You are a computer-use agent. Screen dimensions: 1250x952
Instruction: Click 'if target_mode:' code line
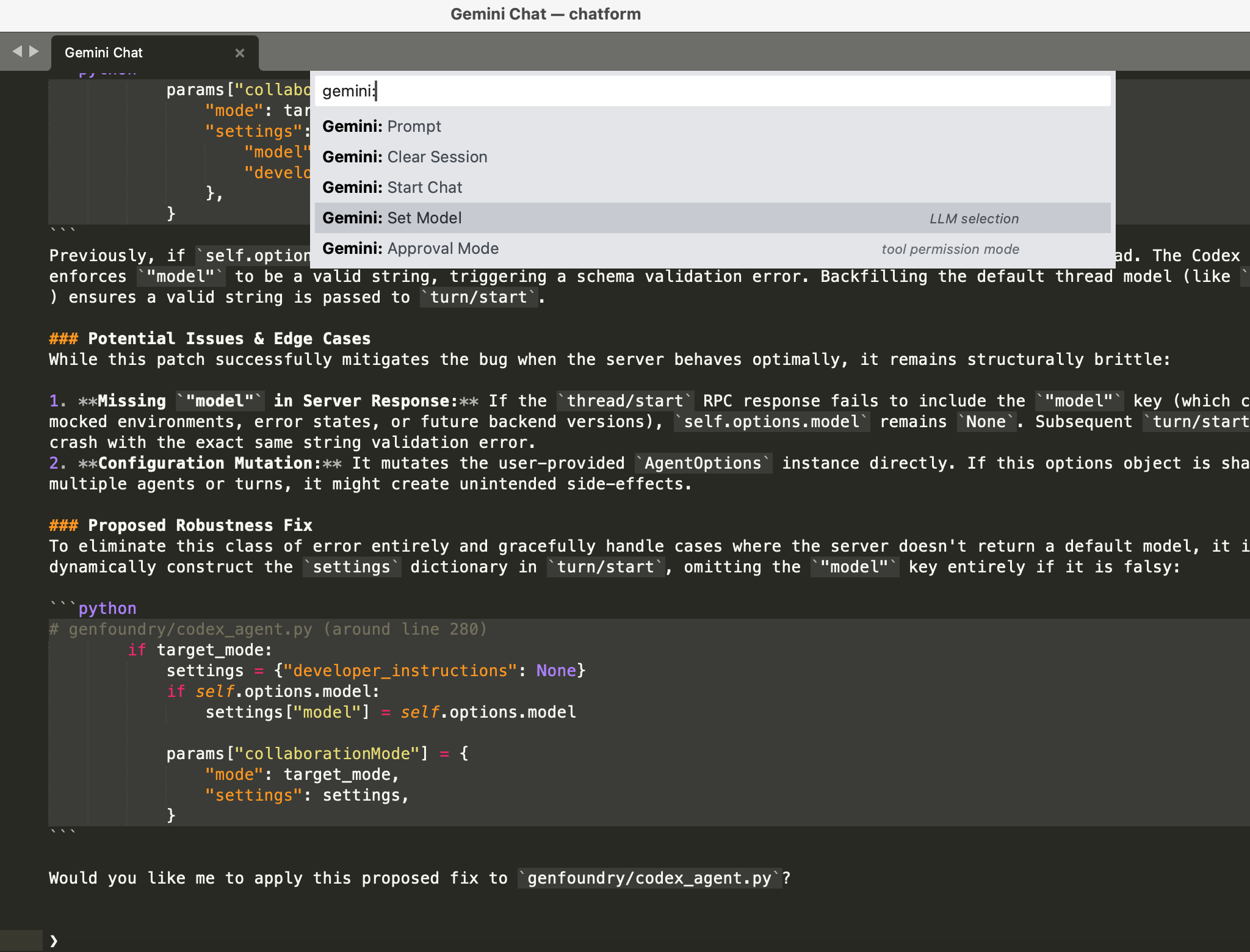200,650
